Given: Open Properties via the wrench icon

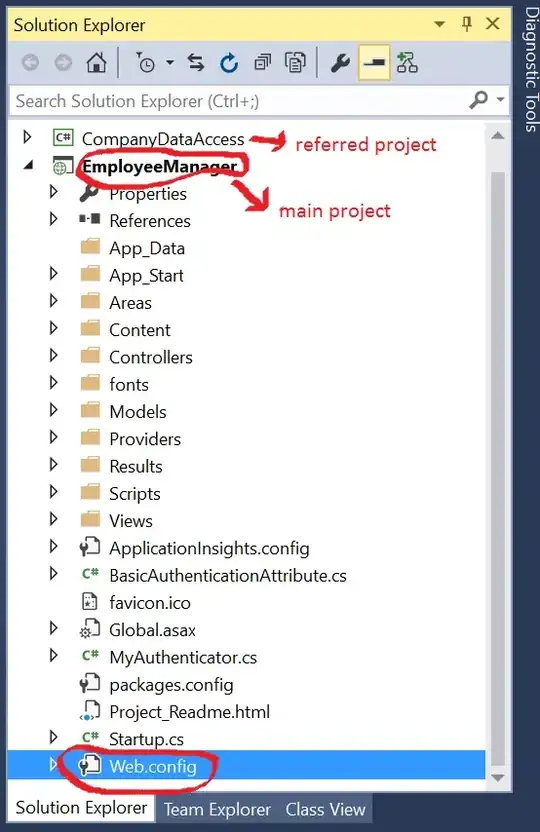Looking at the screenshot, I should 339,63.
